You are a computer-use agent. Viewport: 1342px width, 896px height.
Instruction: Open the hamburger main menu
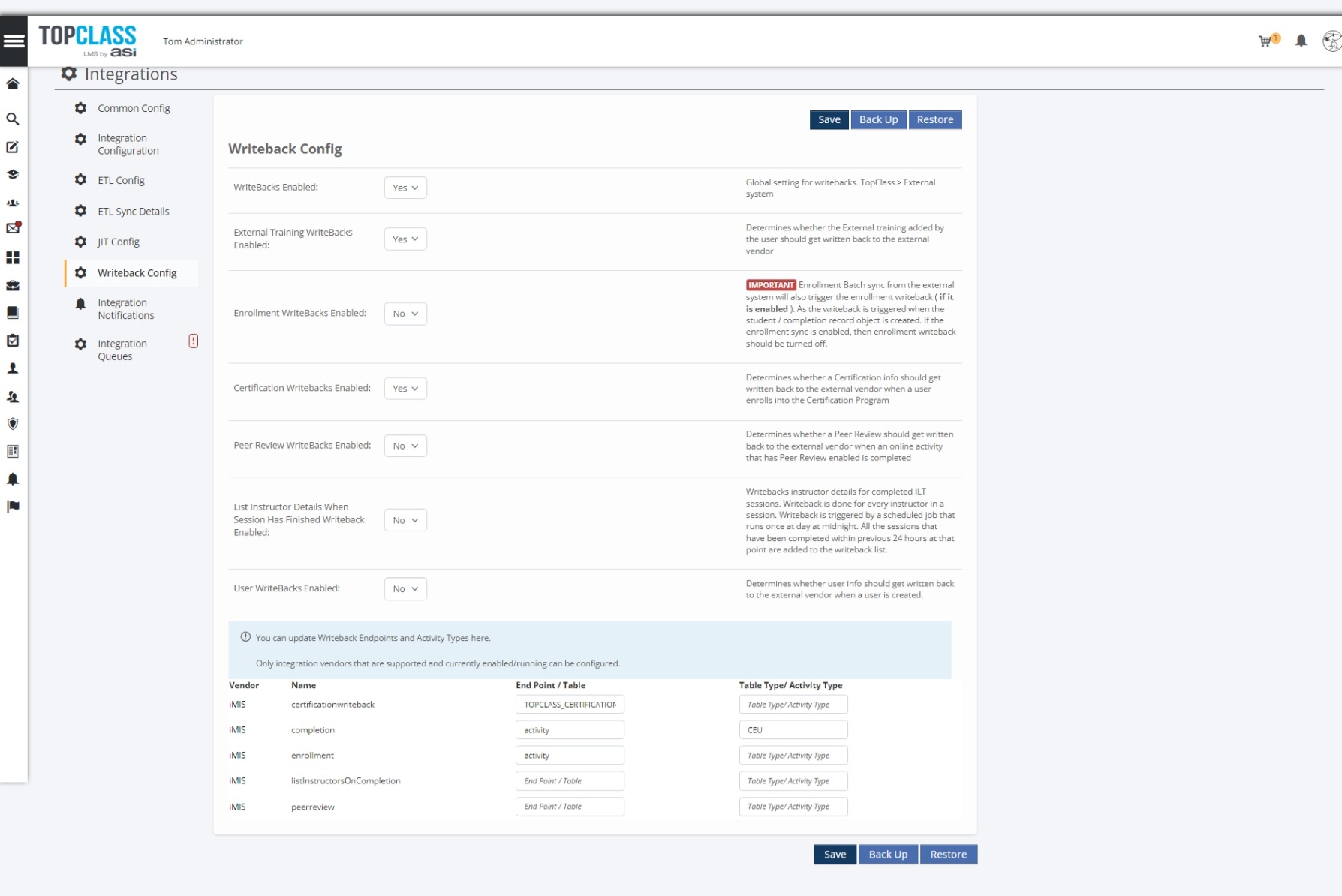14,41
